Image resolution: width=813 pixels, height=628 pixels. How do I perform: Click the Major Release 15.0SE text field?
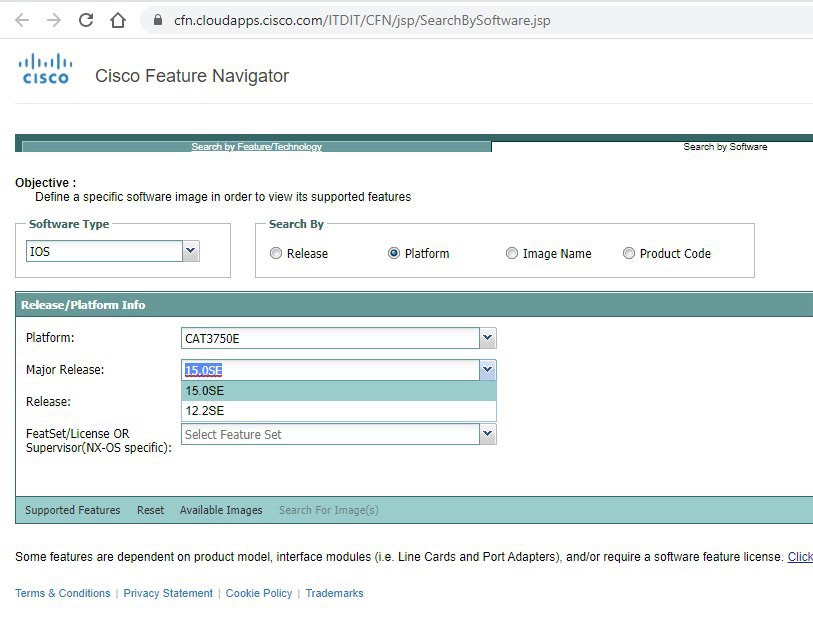(x=330, y=370)
